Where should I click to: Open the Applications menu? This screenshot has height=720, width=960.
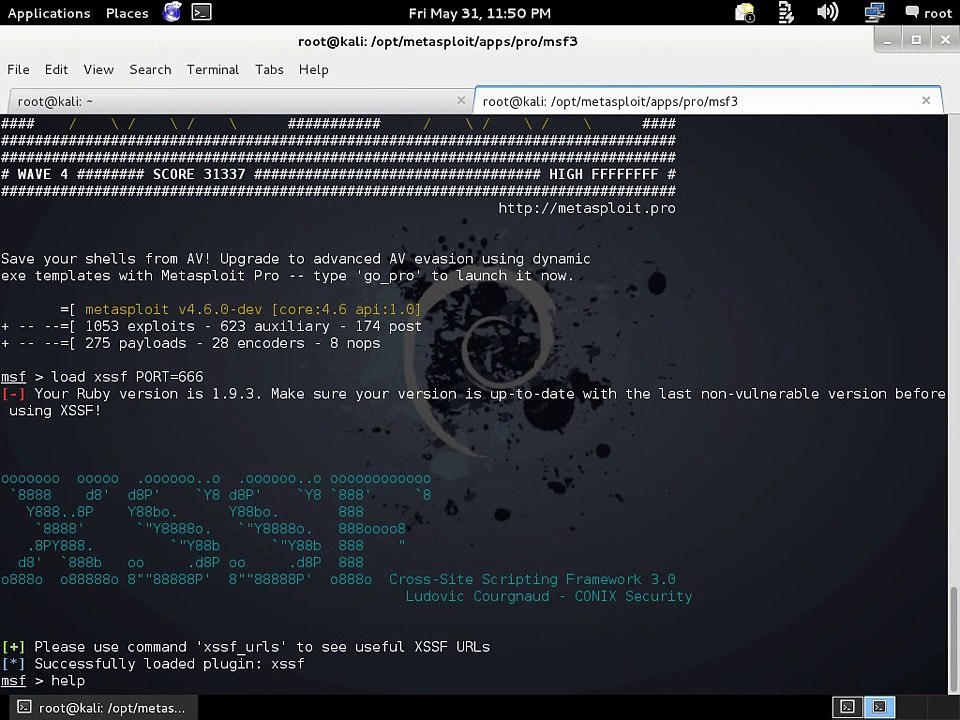click(x=48, y=13)
